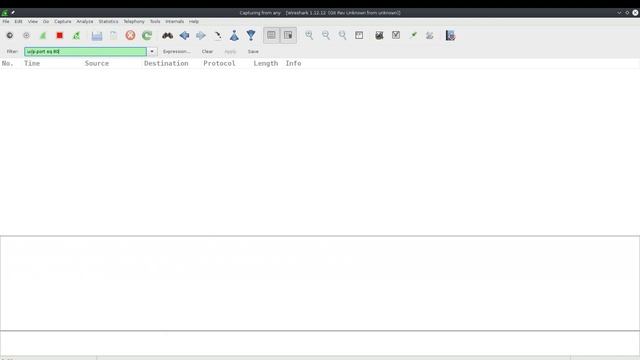Expand the filter history dropdown arrow
The width and height of the screenshot is (640, 360).
pos(152,51)
